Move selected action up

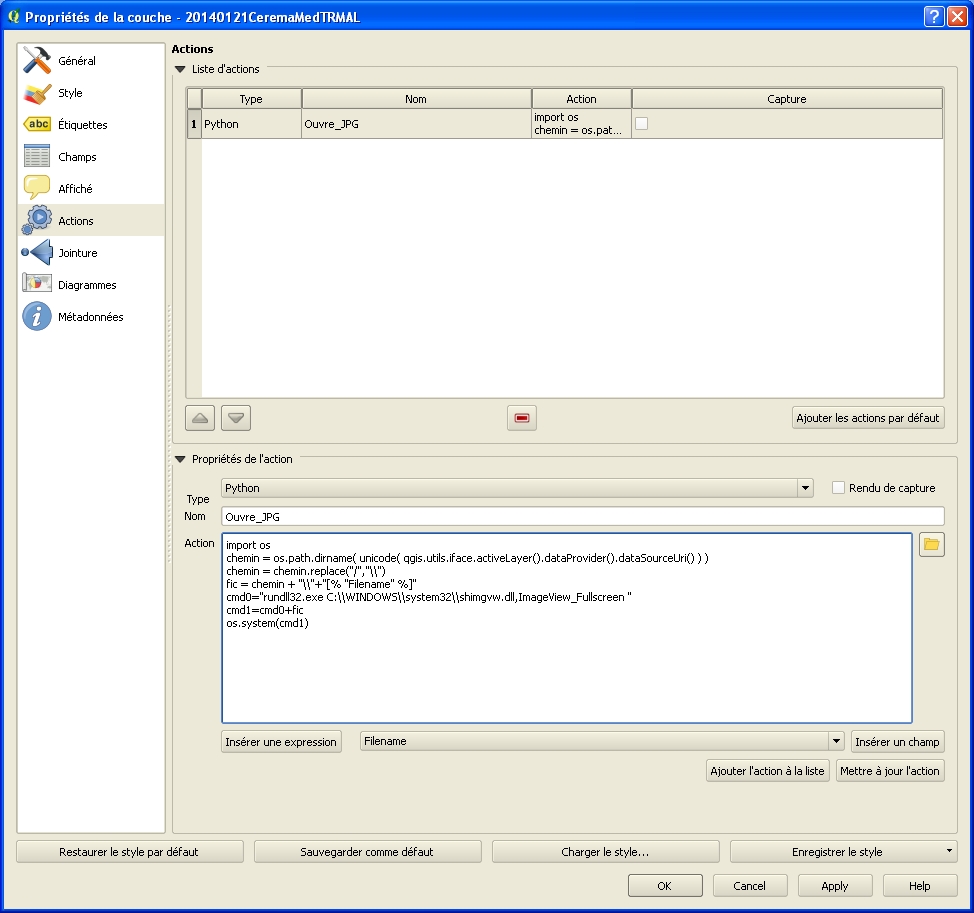click(x=200, y=418)
